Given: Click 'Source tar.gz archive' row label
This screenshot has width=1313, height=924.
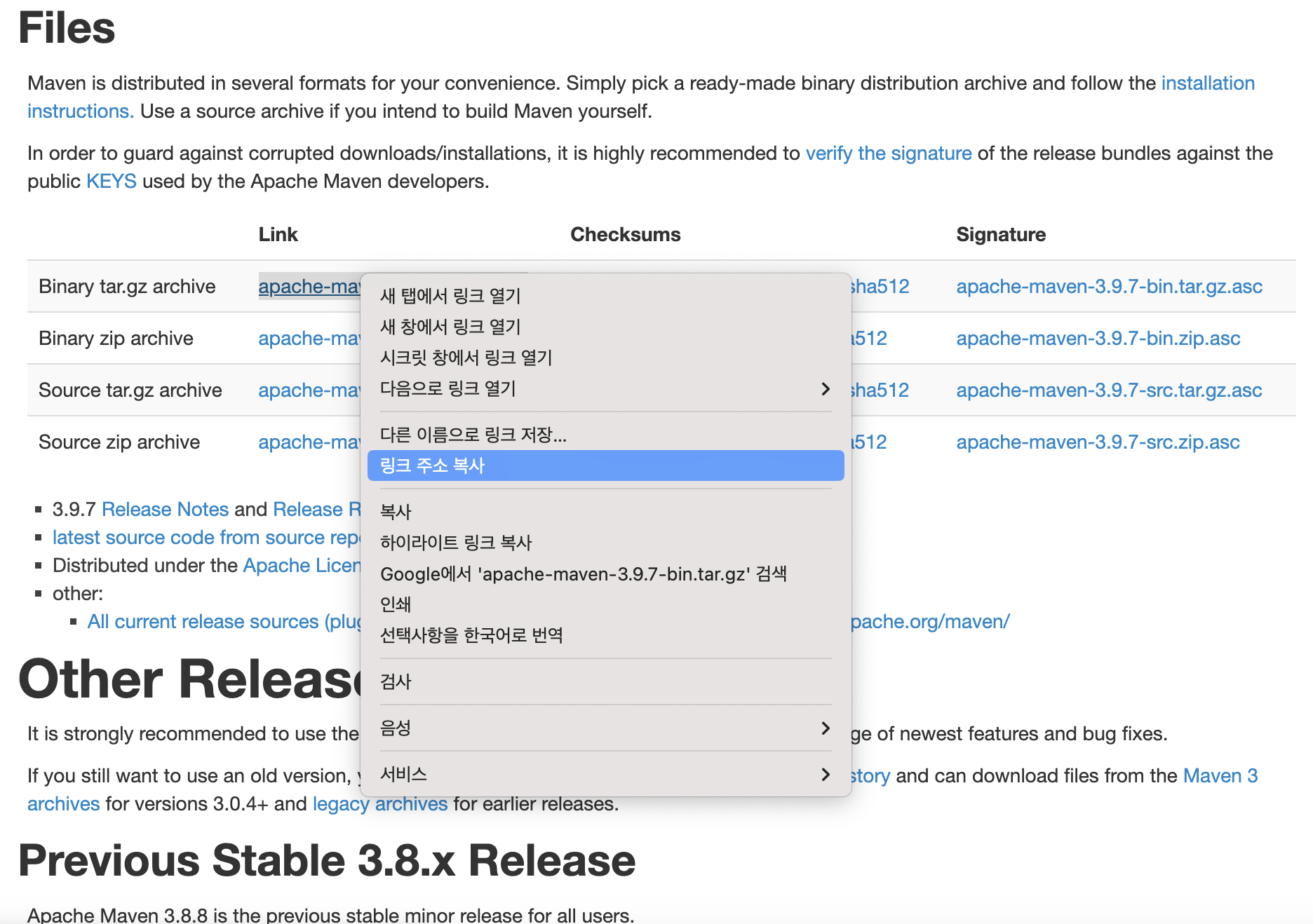Looking at the screenshot, I should (x=130, y=390).
